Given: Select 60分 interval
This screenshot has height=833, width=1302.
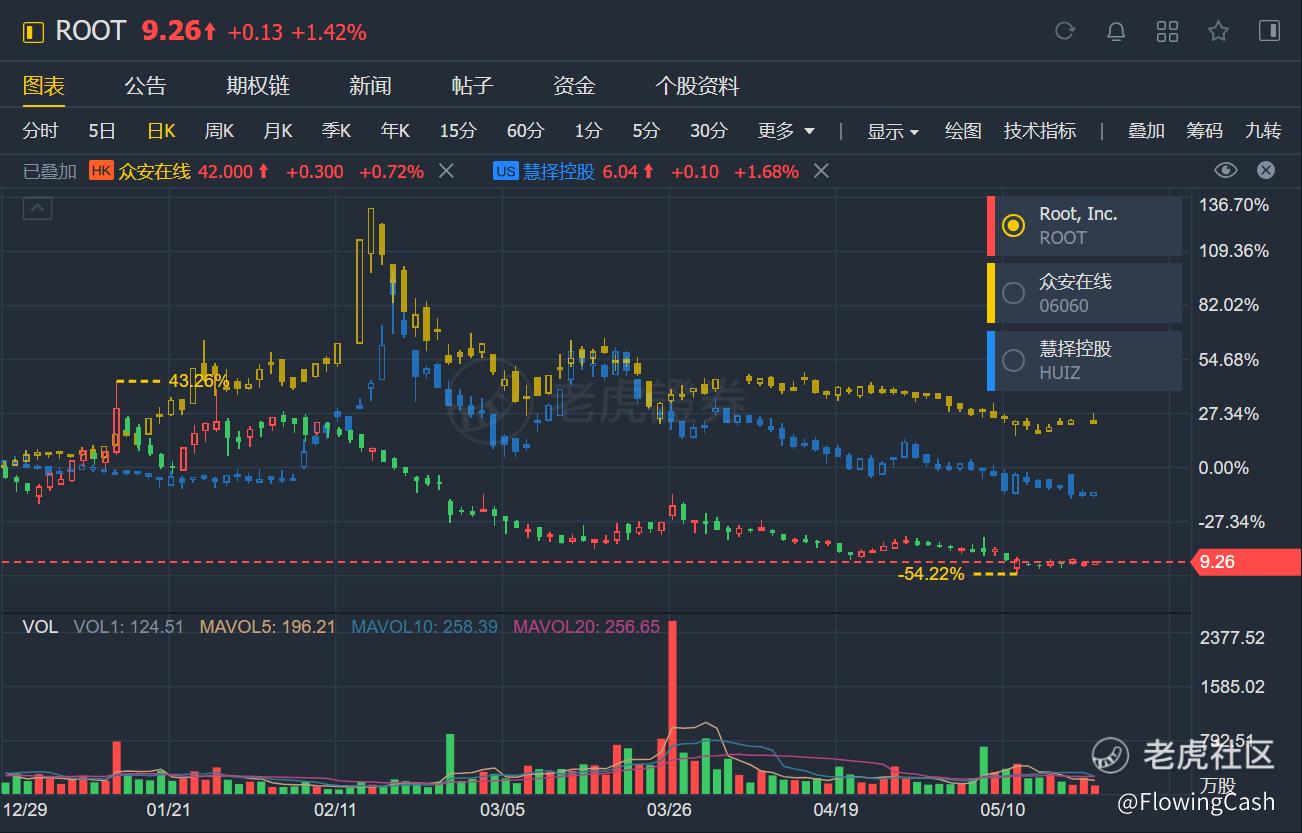Looking at the screenshot, I should (526, 131).
